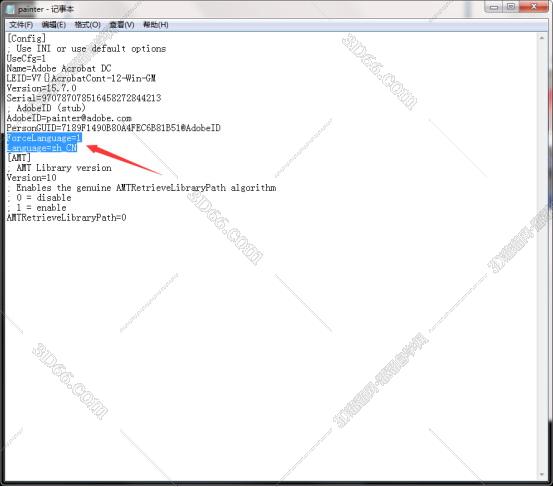Click the AdobeID=painter@adobe.com line
553x487 pixels.
coord(69,118)
